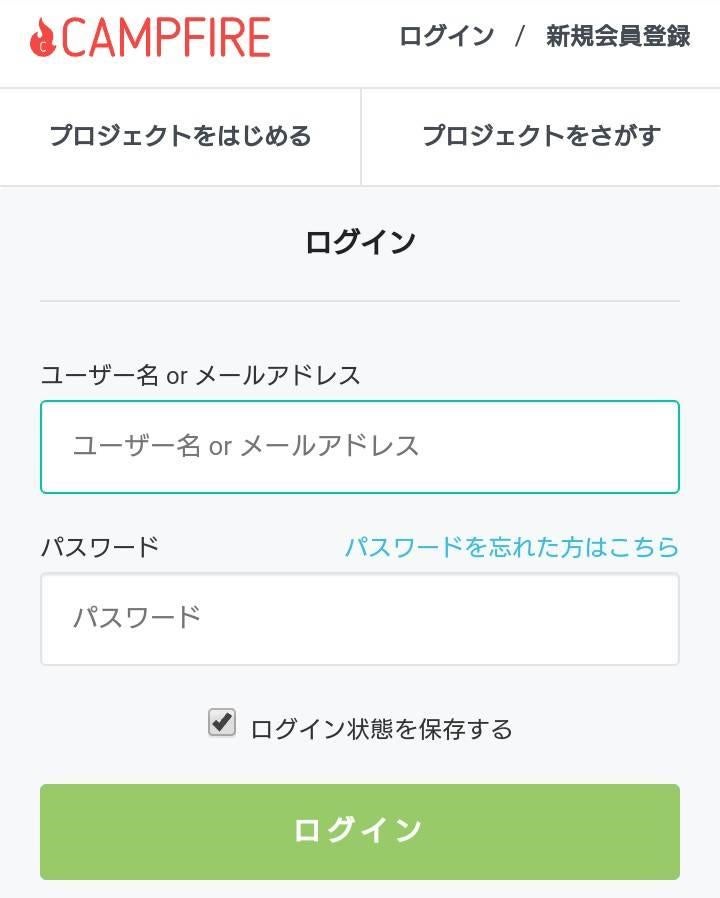Image resolution: width=720 pixels, height=898 pixels.
Task: Click the パスワード label above the field
Action: pyautogui.click(x=100, y=547)
